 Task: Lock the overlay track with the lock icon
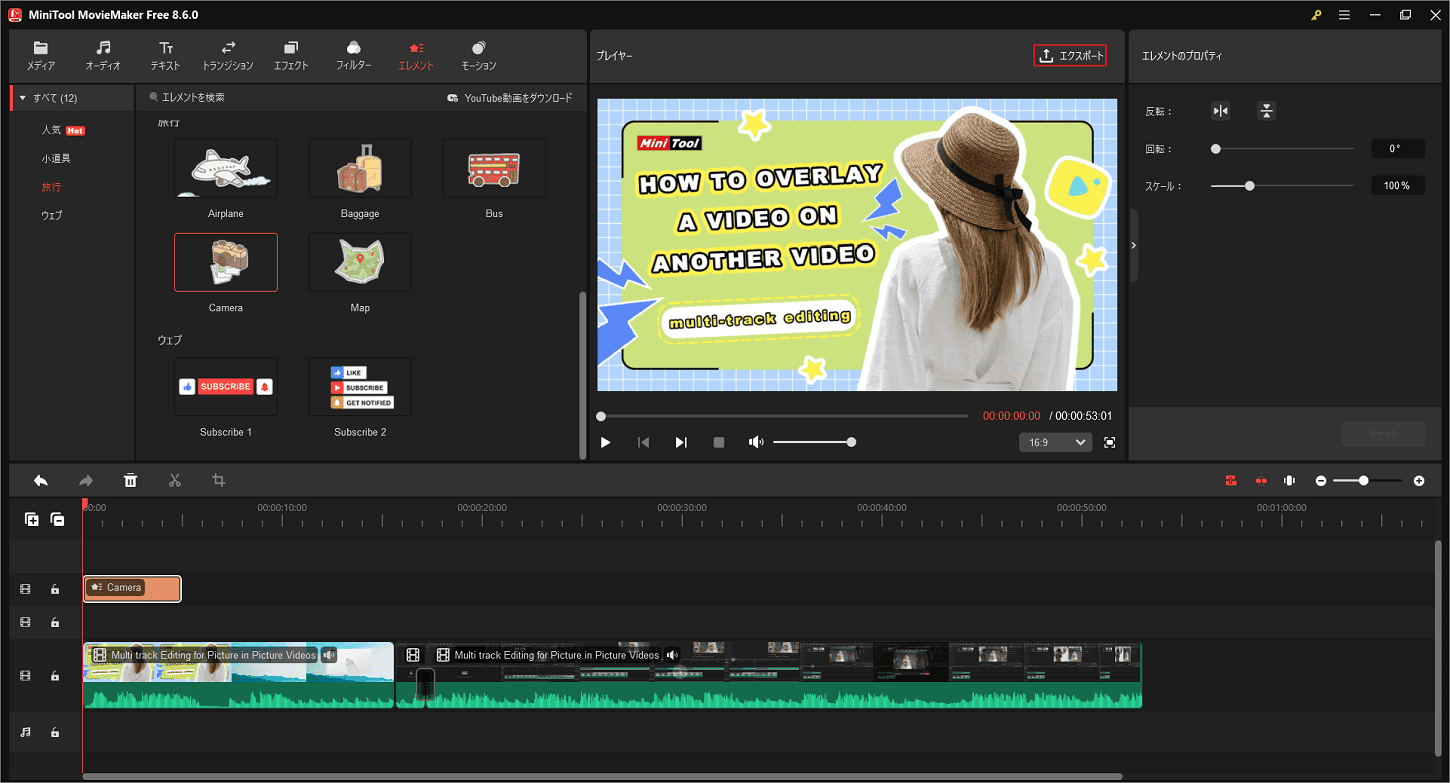[57, 589]
